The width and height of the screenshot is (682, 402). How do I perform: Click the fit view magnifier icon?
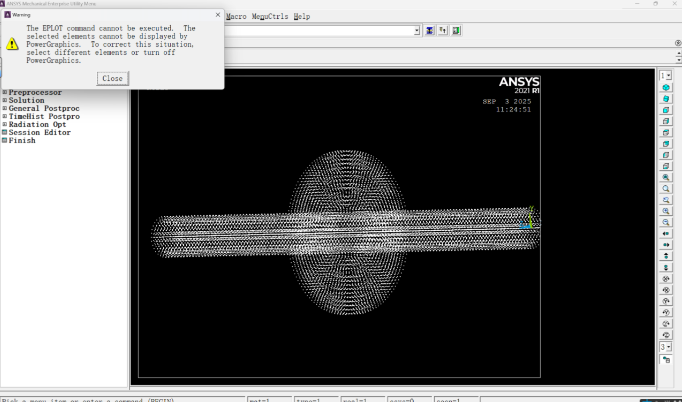[666, 177]
